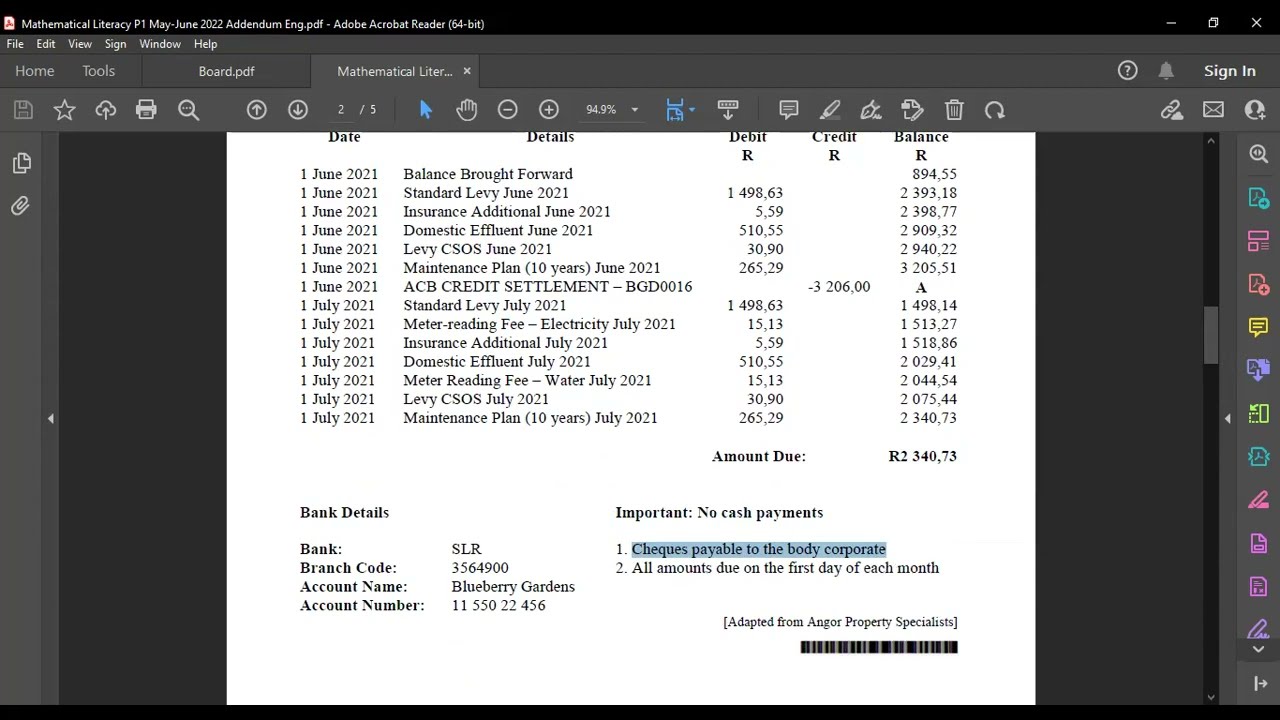Click the highlighted 'Cheques payable to the body corporate' text
This screenshot has width=1280, height=720.
pos(758,549)
